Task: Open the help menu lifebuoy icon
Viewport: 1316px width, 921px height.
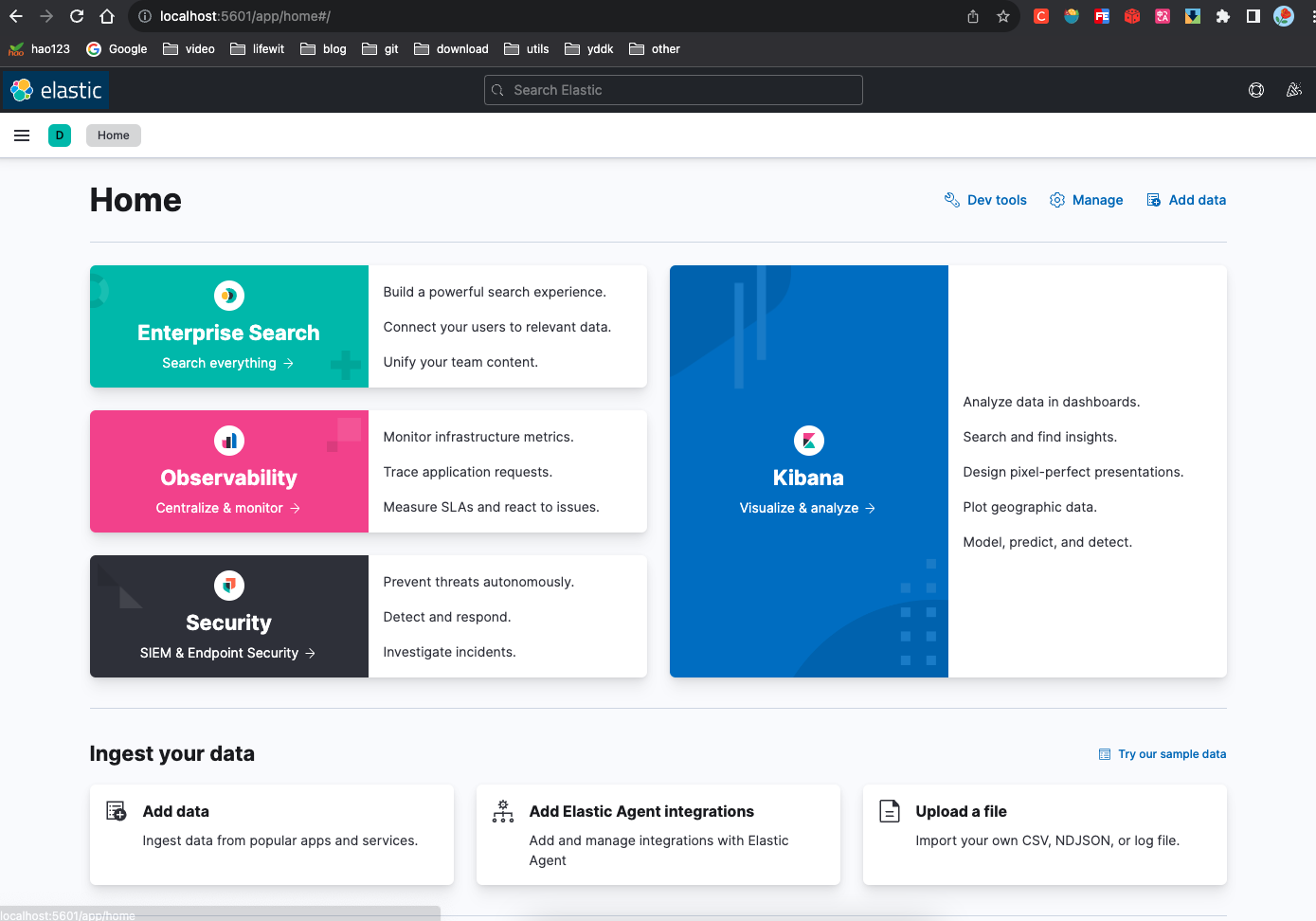Action: (x=1256, y=90)
